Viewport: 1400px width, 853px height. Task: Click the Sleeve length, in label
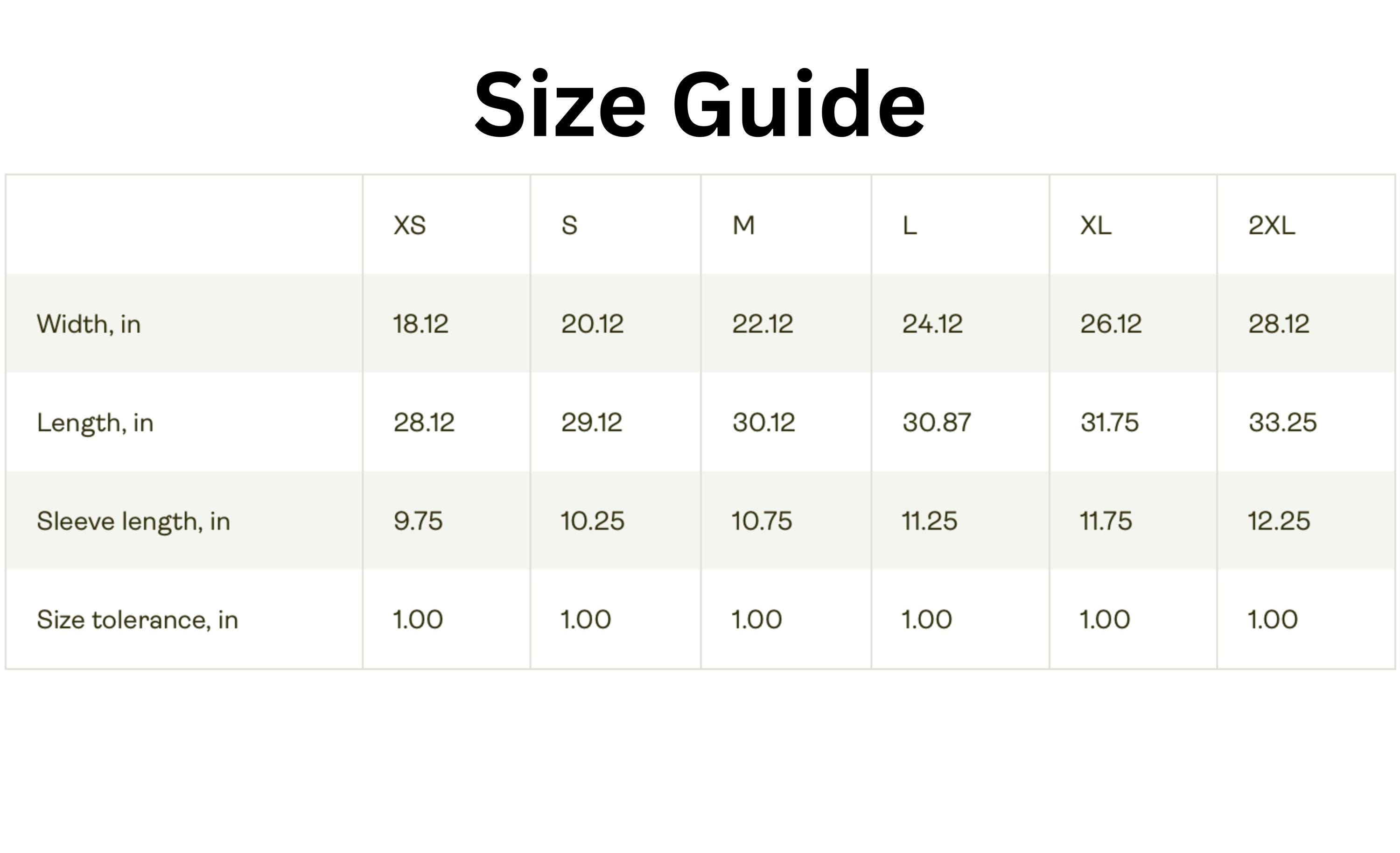(x=133, y=522)
